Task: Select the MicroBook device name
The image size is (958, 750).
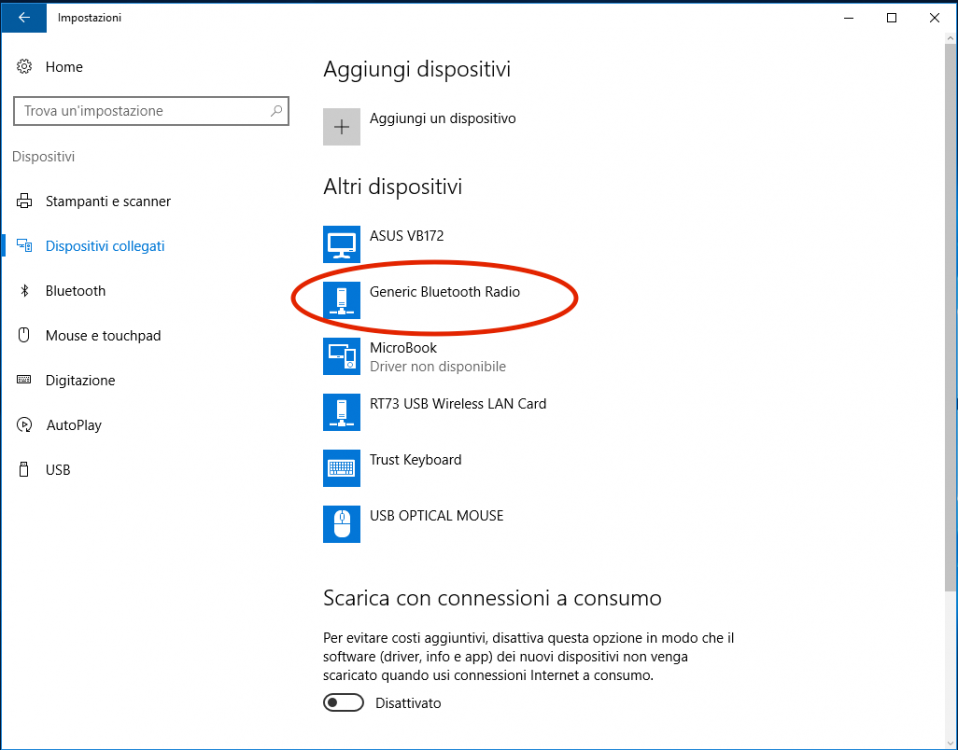Action: (x=403, y=348)
